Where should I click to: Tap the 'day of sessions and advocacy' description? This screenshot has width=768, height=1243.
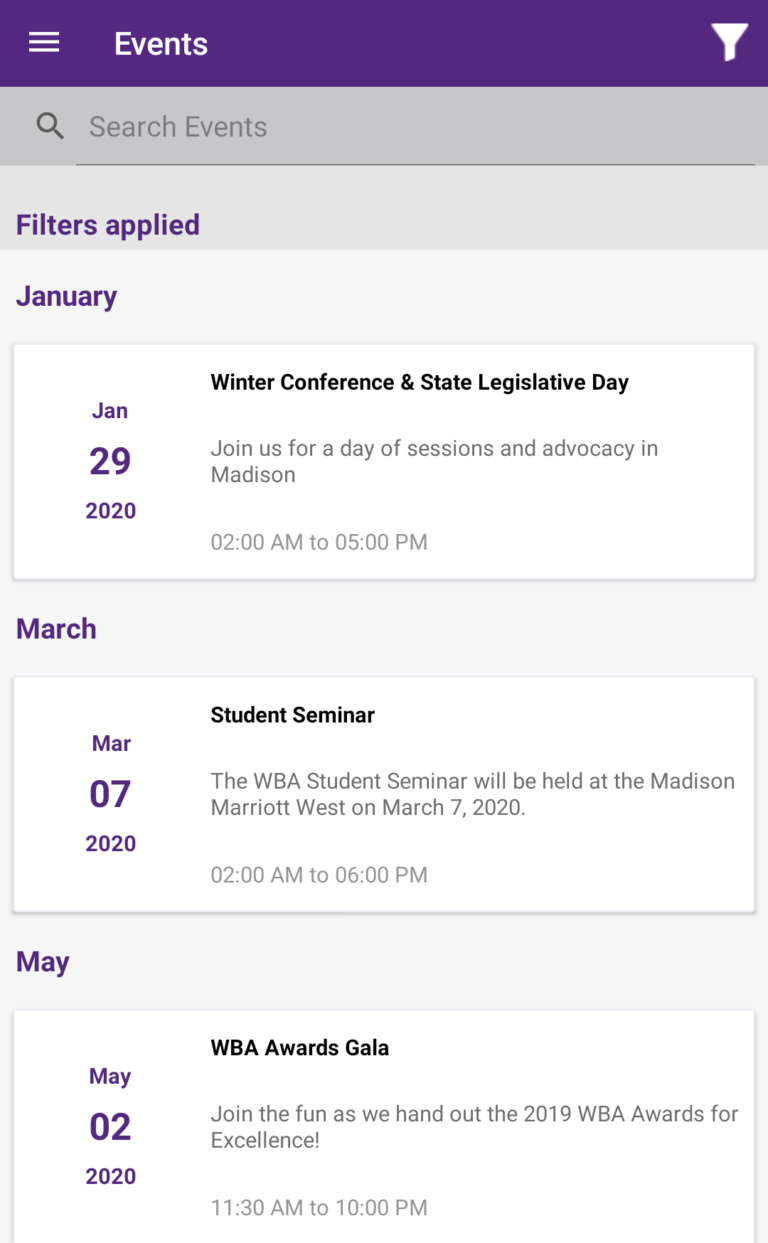(434, 461)
